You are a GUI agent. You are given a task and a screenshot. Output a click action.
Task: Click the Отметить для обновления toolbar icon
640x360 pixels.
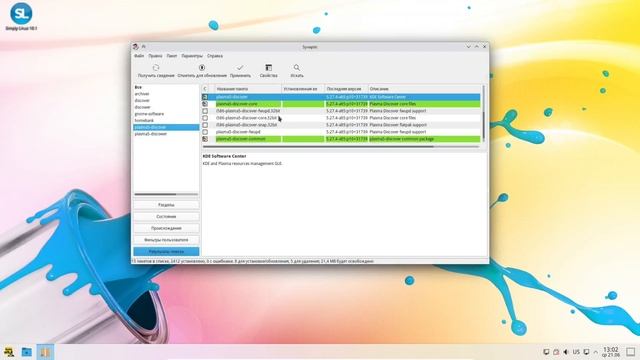tap(202, 68)
